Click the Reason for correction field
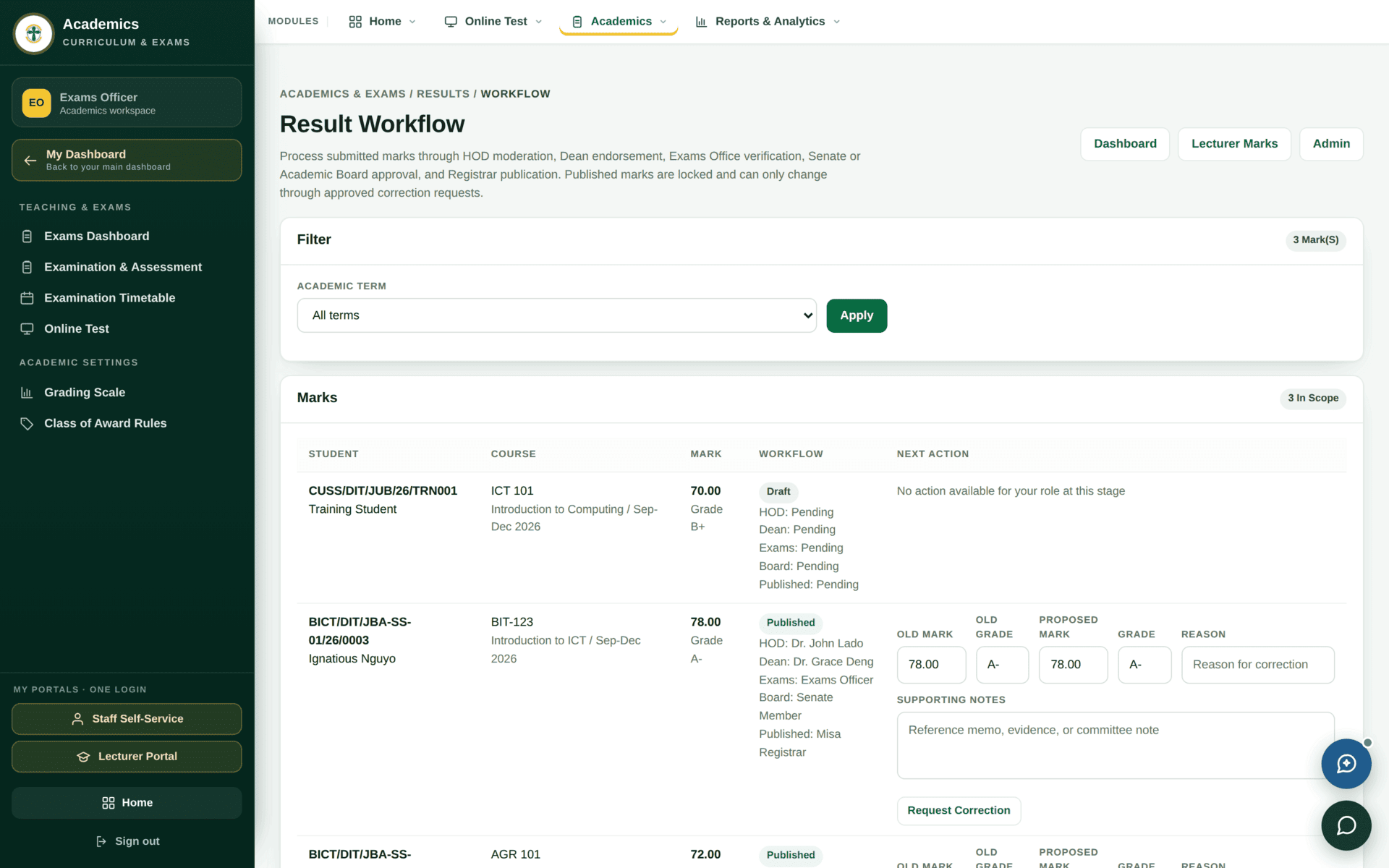The image size is (1389, 868). [1257, 665]
